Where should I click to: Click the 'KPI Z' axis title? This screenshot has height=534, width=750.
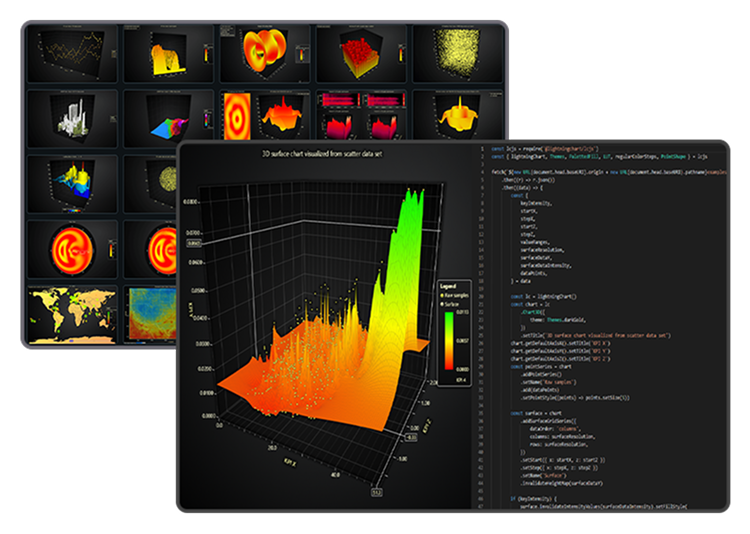[427, 425]
